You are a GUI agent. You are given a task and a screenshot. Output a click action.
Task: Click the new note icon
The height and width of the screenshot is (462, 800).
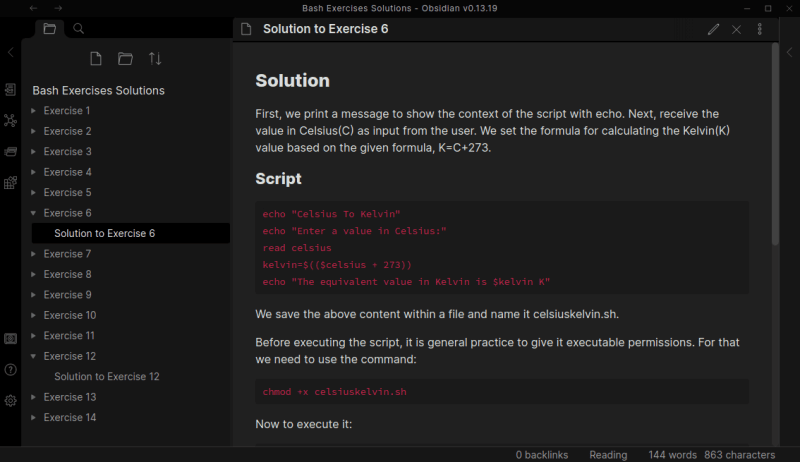point(96,59)
